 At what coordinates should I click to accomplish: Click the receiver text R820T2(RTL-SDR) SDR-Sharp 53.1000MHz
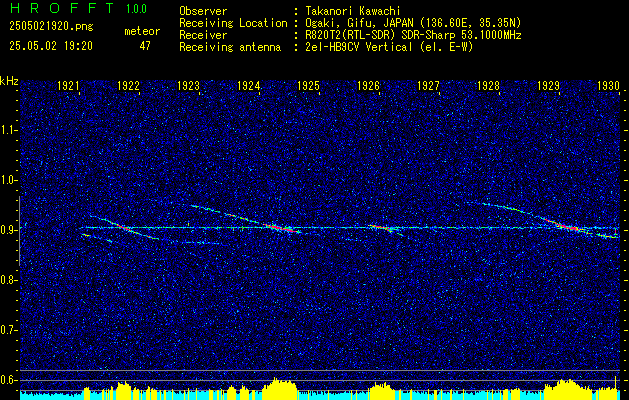(x=413, y=35)
